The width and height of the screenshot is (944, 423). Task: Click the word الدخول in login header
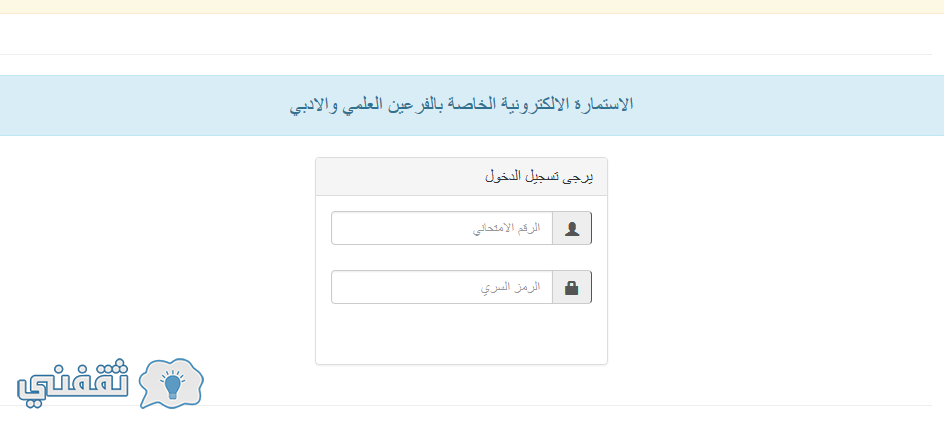coord(502,177)
